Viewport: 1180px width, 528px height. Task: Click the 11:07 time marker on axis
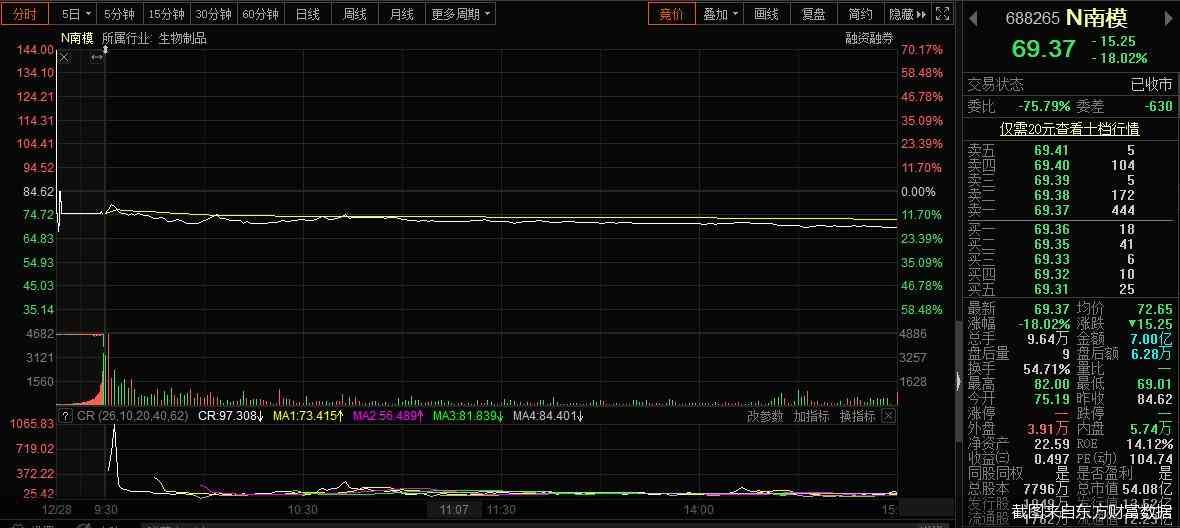[x=454, y=509]
